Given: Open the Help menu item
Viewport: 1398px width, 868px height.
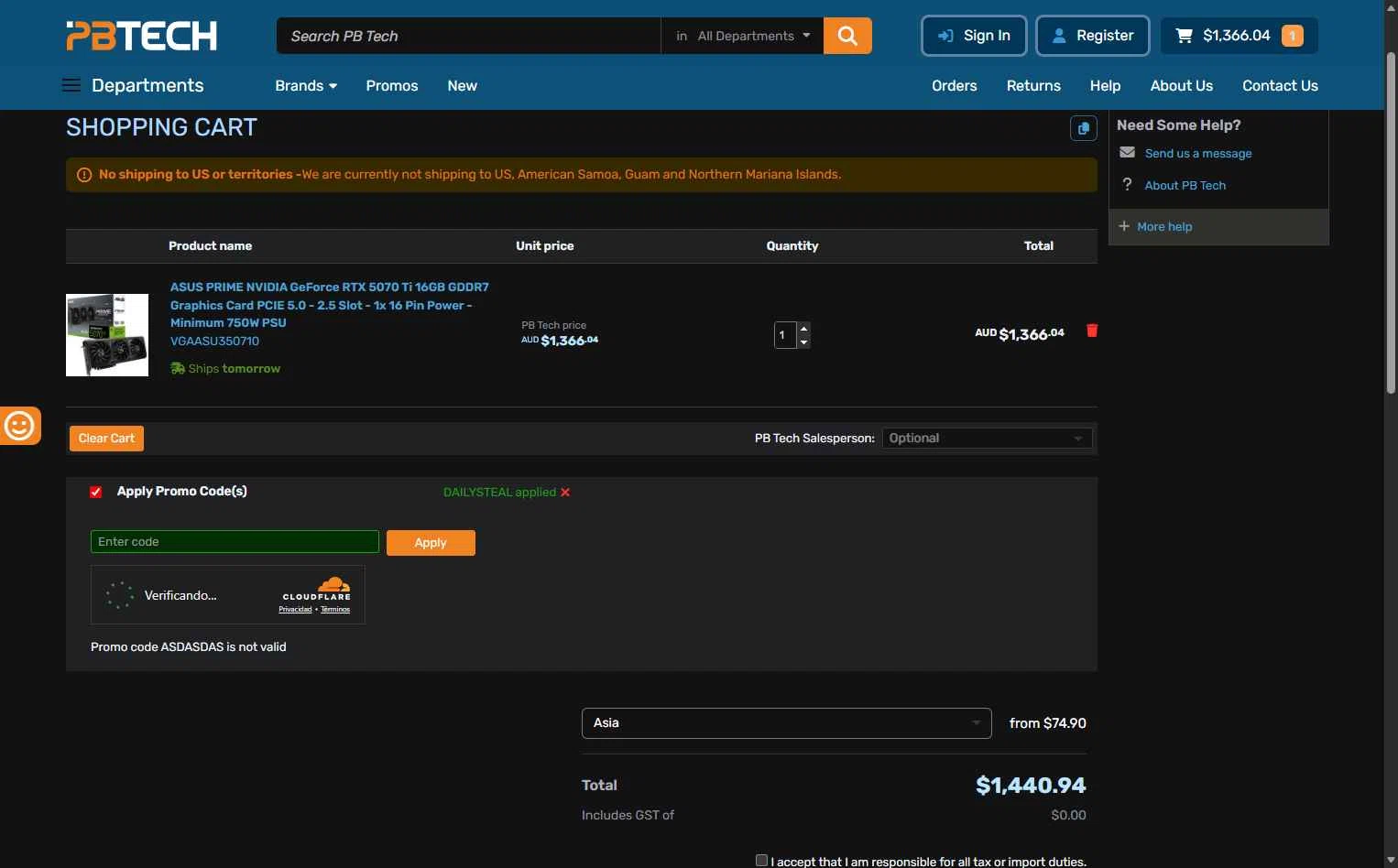Looking at the screenshot, I should (x=1105, y=85).
